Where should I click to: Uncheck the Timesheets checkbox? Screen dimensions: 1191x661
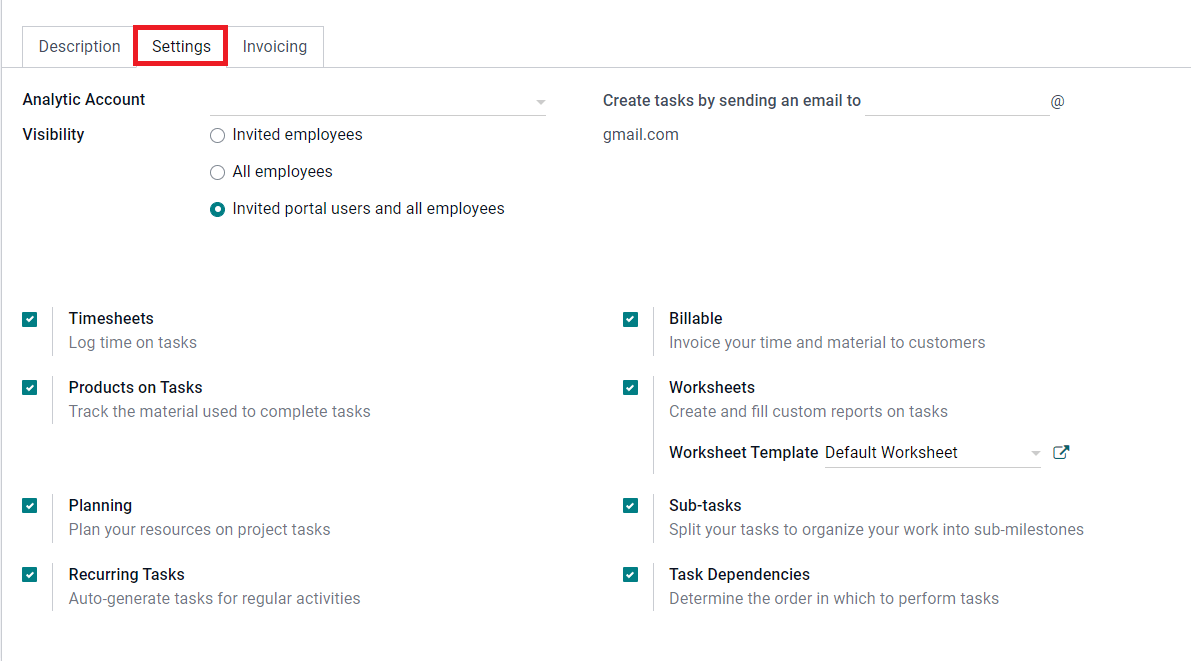coord(30,319)
